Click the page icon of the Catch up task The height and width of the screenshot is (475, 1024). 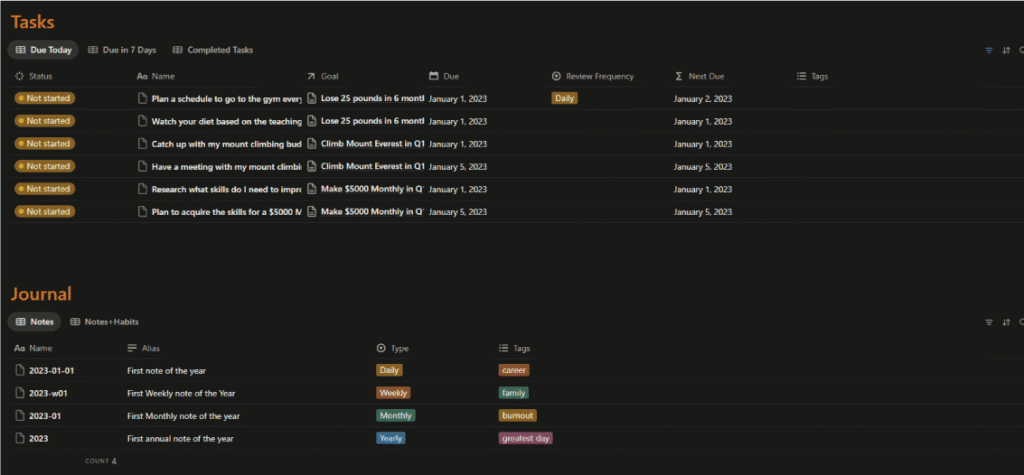(142, 144)
